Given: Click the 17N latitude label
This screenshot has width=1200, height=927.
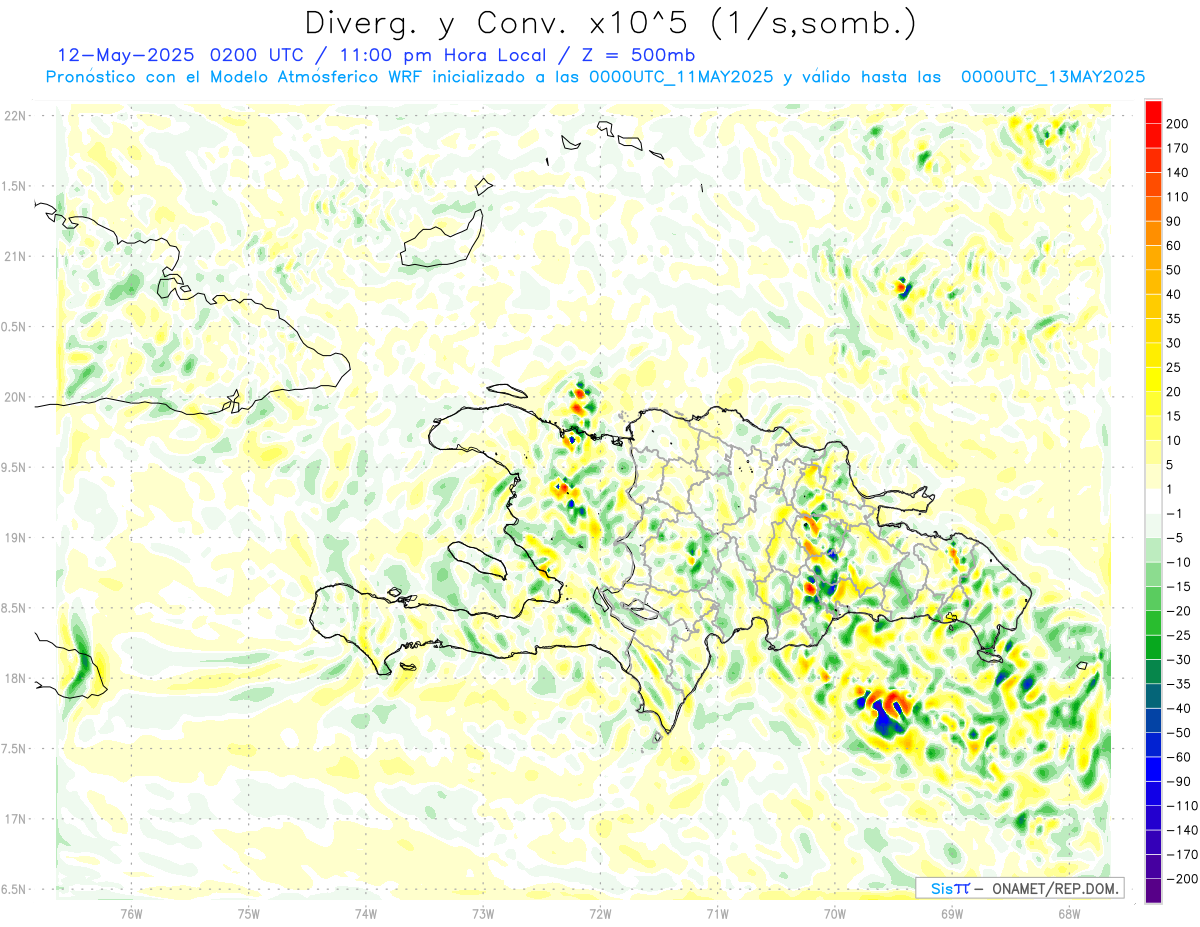Looking at the screenshot, I should point(15,819).
